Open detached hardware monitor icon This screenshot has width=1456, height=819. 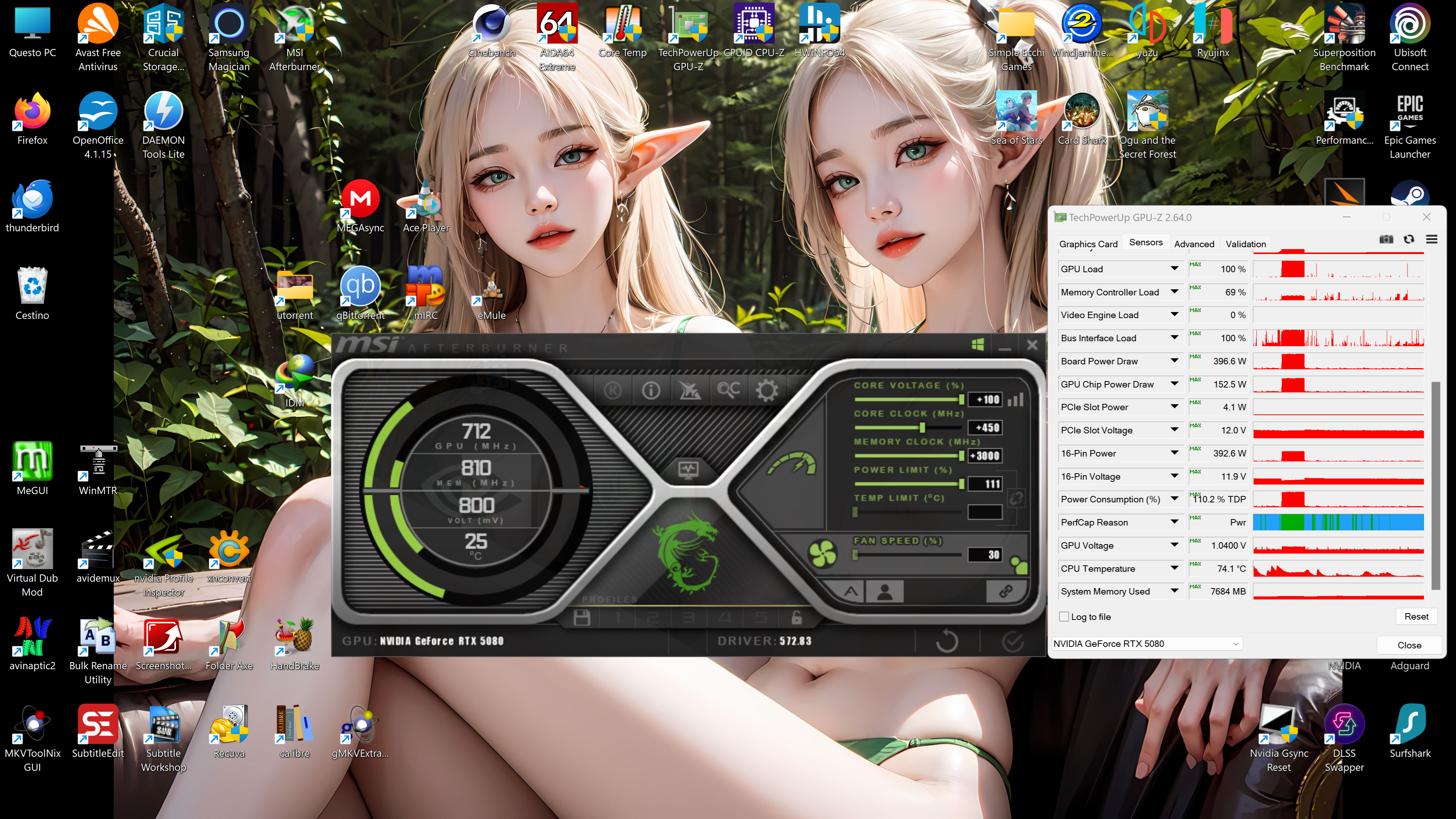[x=688, y=469]
